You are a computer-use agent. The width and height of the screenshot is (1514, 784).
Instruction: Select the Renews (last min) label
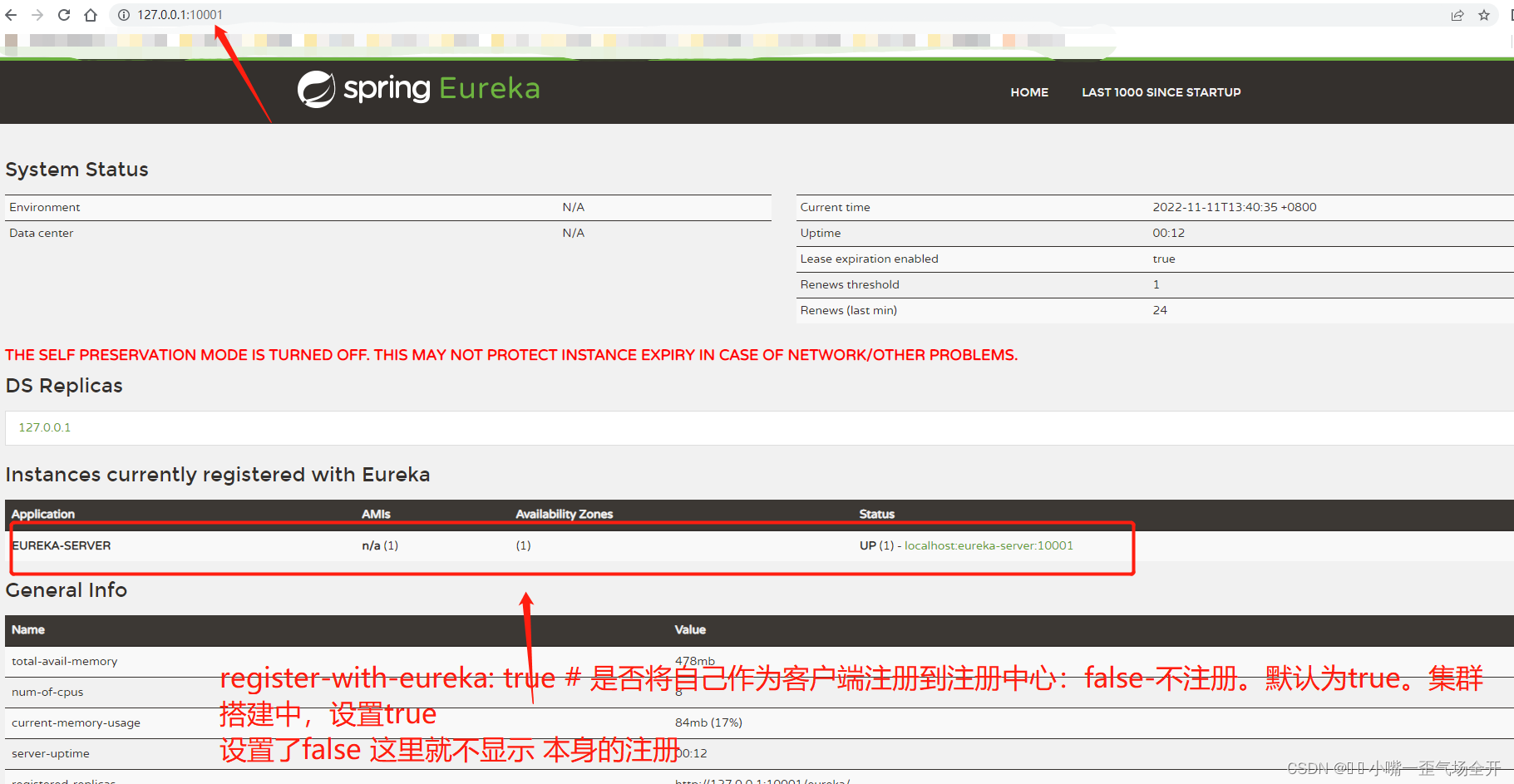coord(848,310)
